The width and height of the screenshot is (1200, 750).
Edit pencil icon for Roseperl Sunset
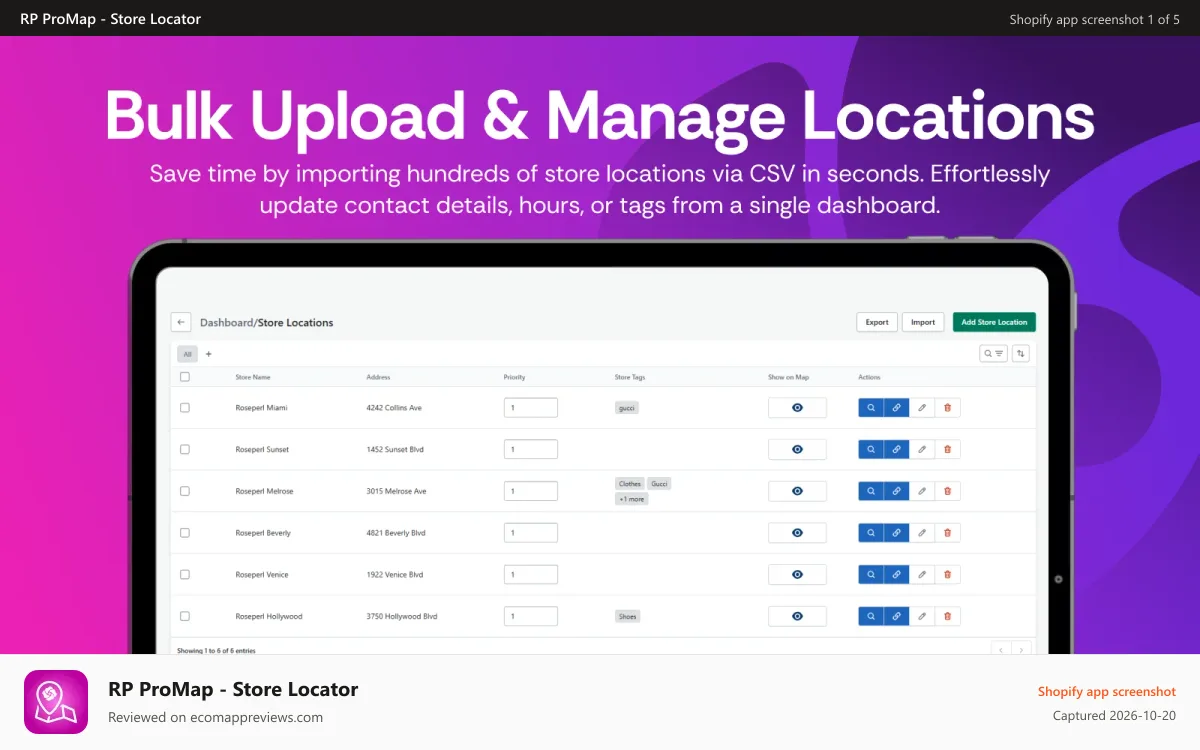click(x=922, y=449)
